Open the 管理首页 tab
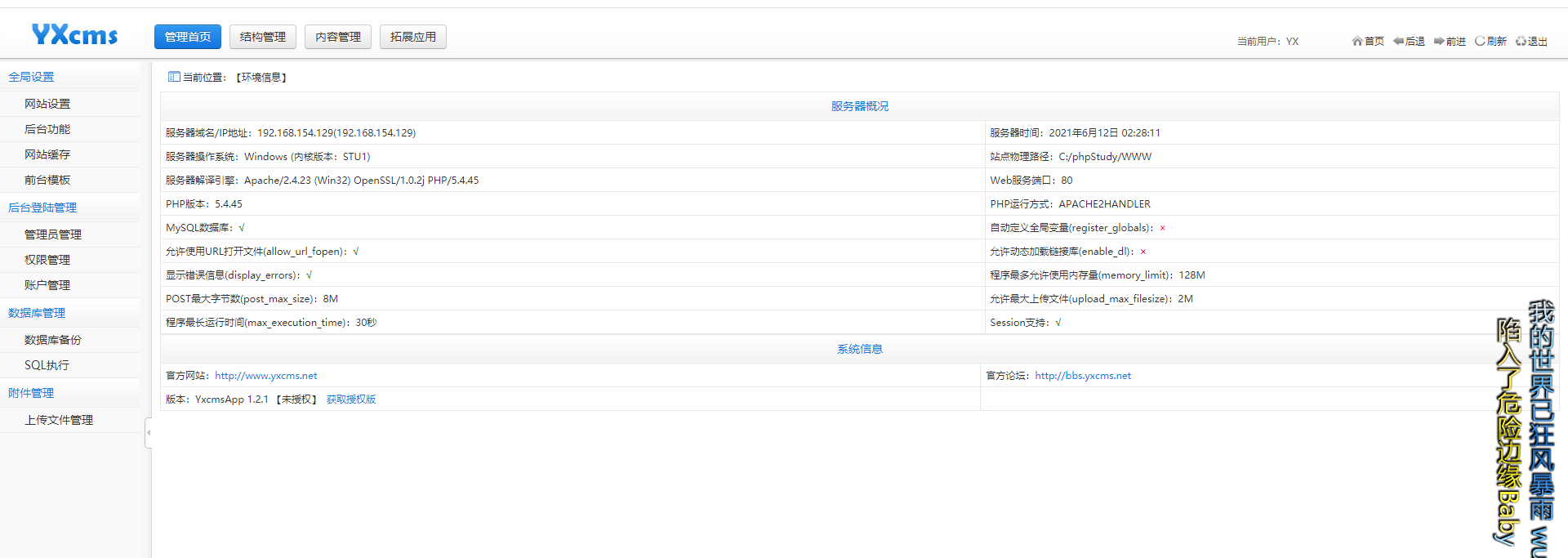The image size is (1568, 558). [188, 37]
